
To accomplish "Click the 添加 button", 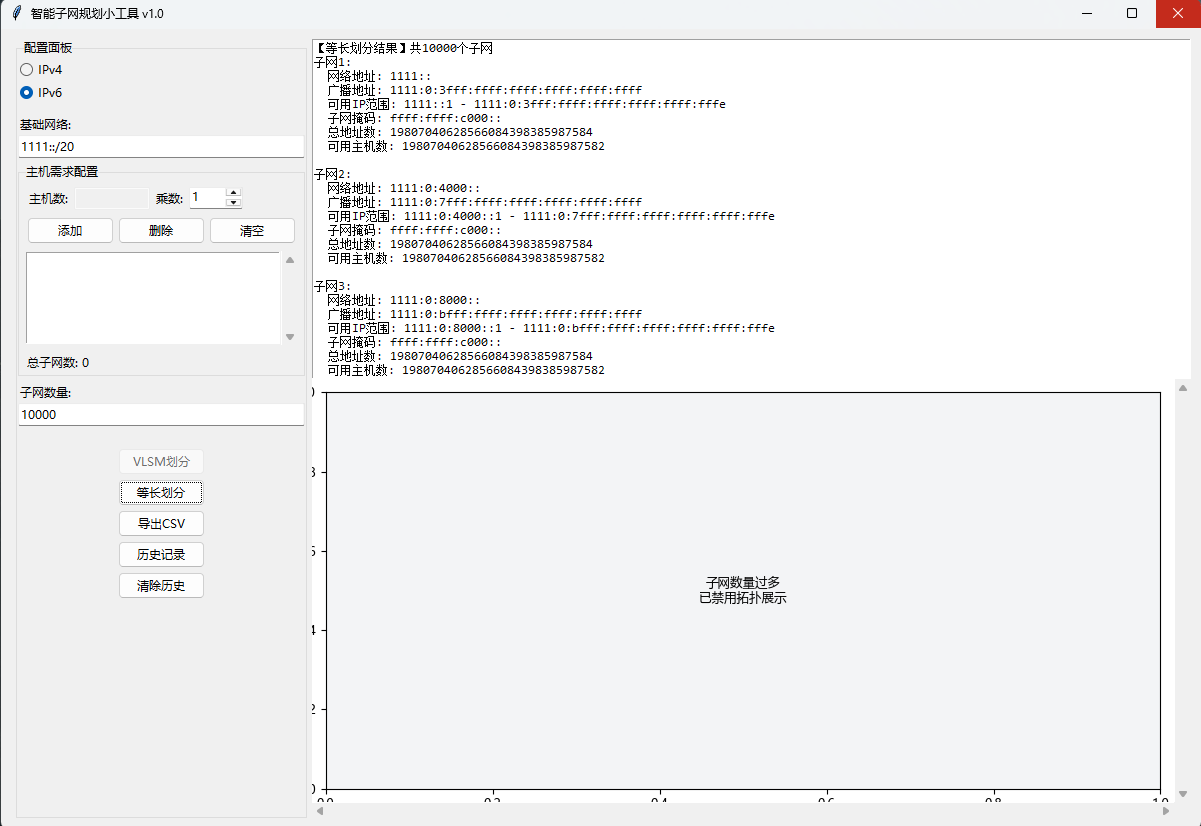I will pyautogui.click(x=70, y=231).
